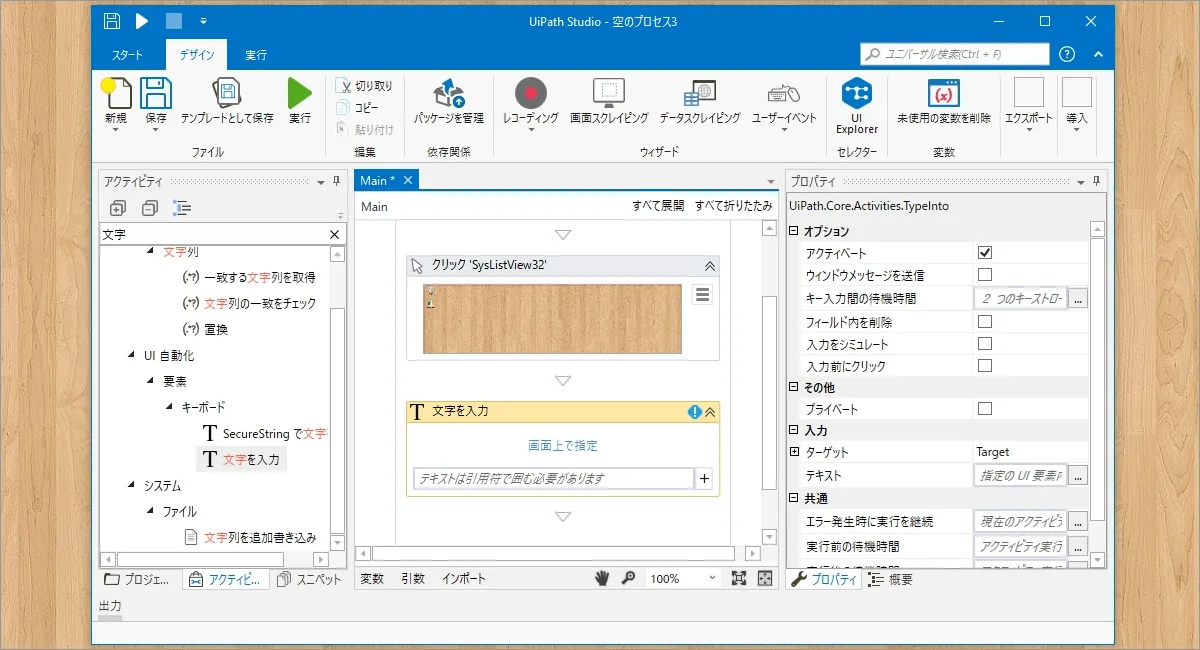Select 置換 activity in tree

pos(206,329)
